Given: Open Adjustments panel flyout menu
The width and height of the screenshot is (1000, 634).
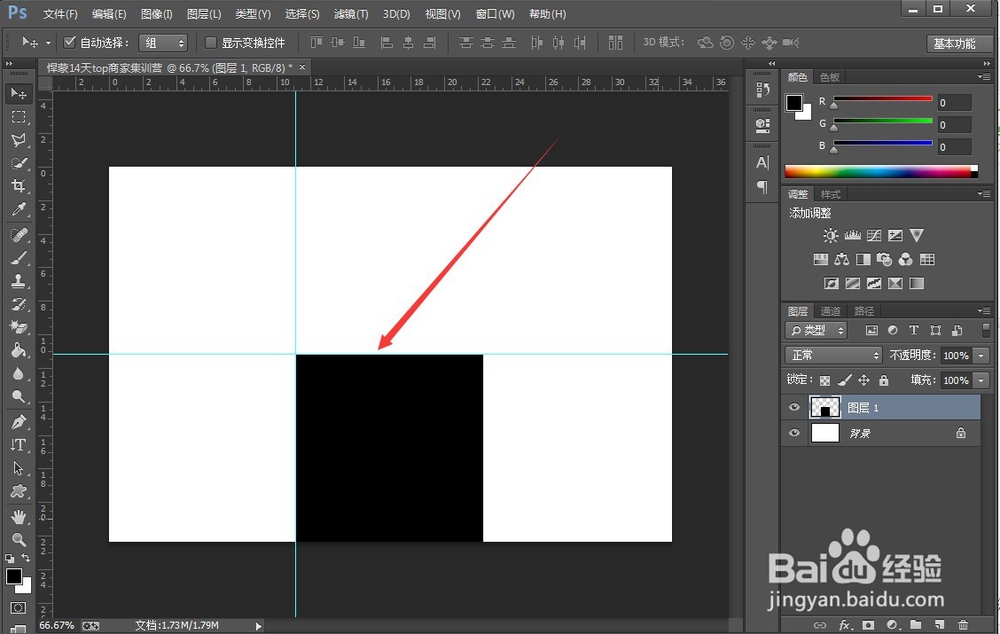Looking at the screenshot, I should (983, 194).
